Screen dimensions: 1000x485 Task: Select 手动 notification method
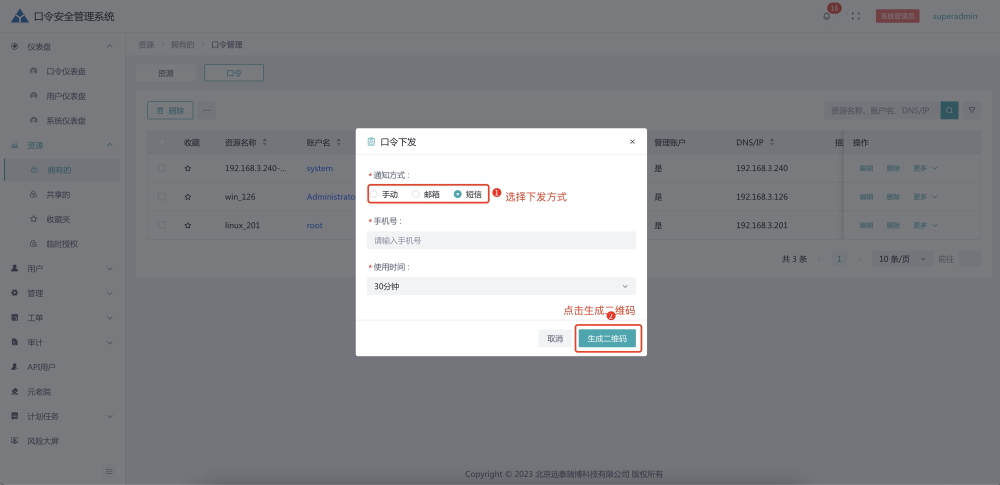pos(377,194)
